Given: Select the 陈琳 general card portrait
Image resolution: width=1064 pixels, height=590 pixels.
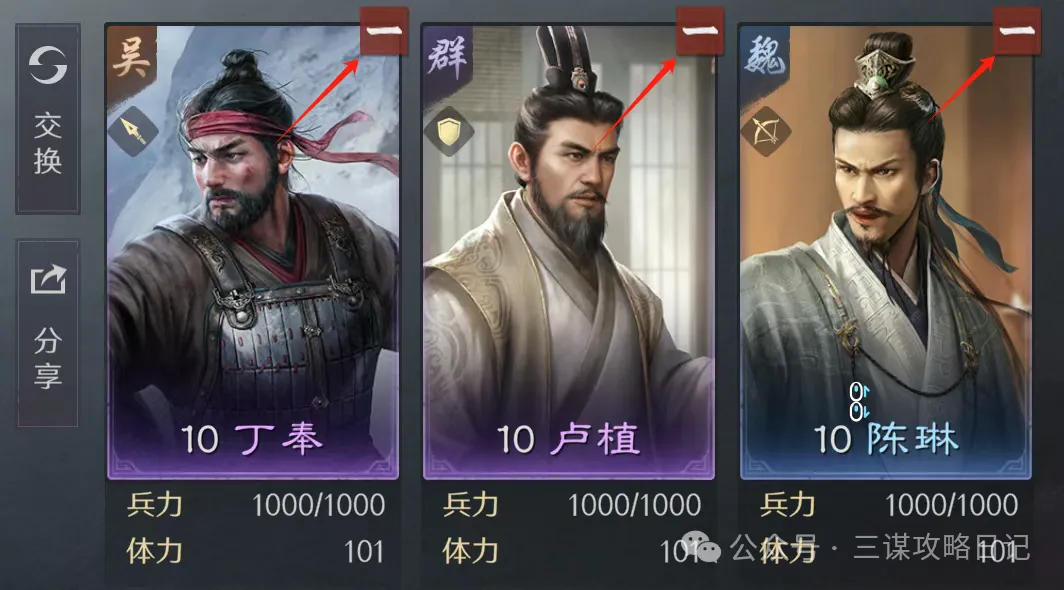Looking at the screenshot, I should pos(886,251).
